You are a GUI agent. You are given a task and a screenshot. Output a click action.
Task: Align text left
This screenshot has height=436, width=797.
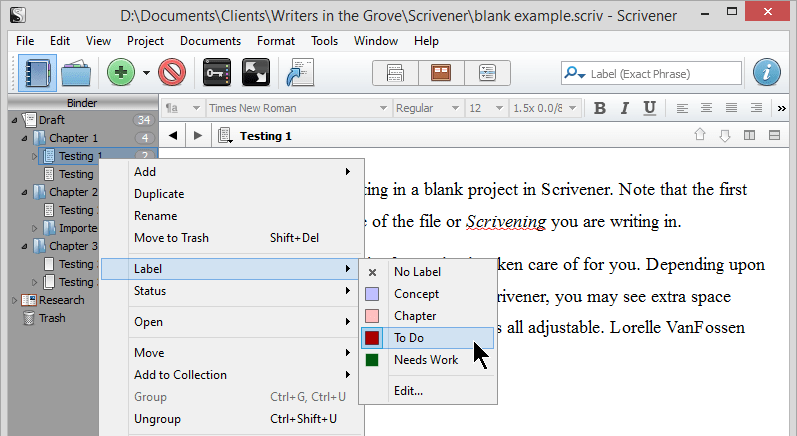pos(682,108)
